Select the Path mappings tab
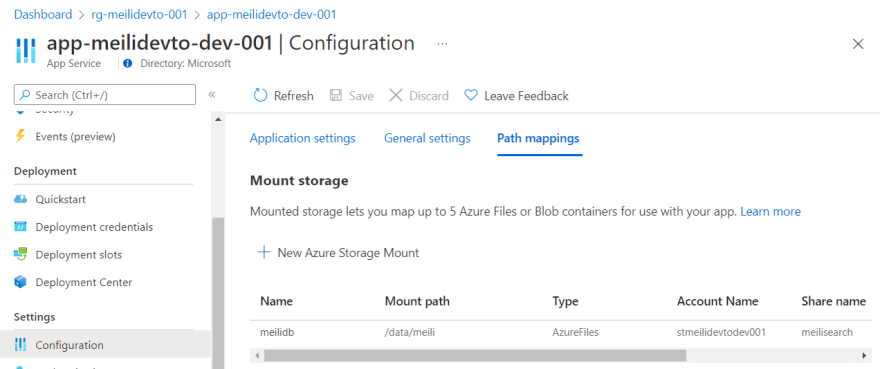Viewport: 880px width, 369px height. [538, 138]
